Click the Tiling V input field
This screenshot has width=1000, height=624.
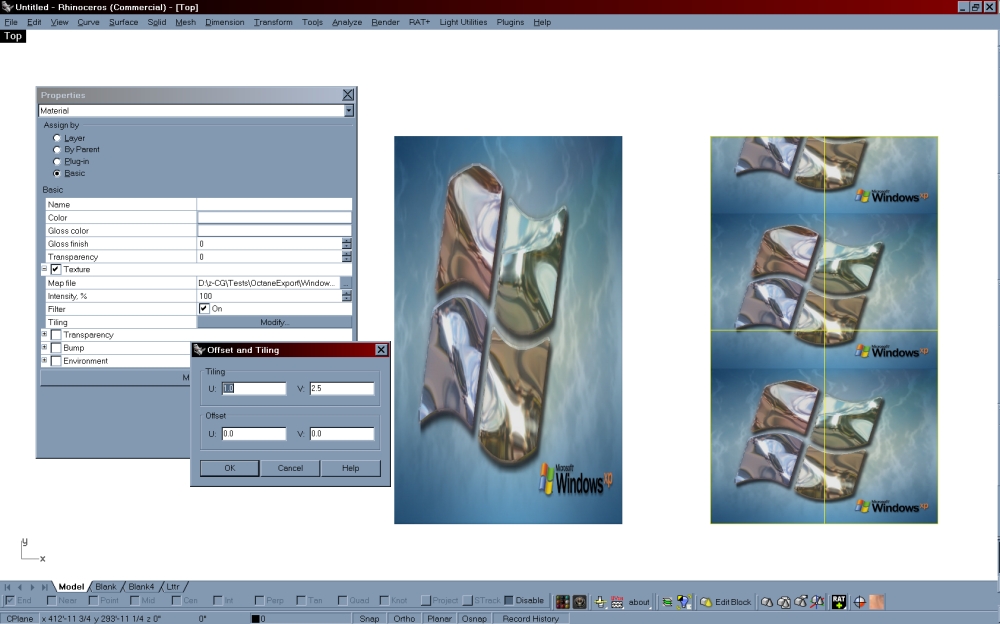click(x=342, y=389)
